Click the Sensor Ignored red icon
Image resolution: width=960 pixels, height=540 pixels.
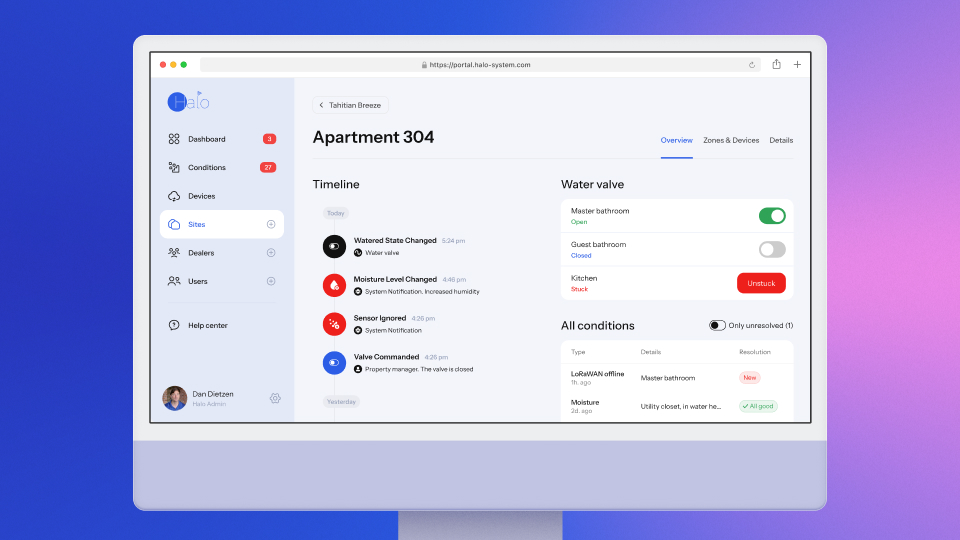pyautogui.click(x=334, y=324)
